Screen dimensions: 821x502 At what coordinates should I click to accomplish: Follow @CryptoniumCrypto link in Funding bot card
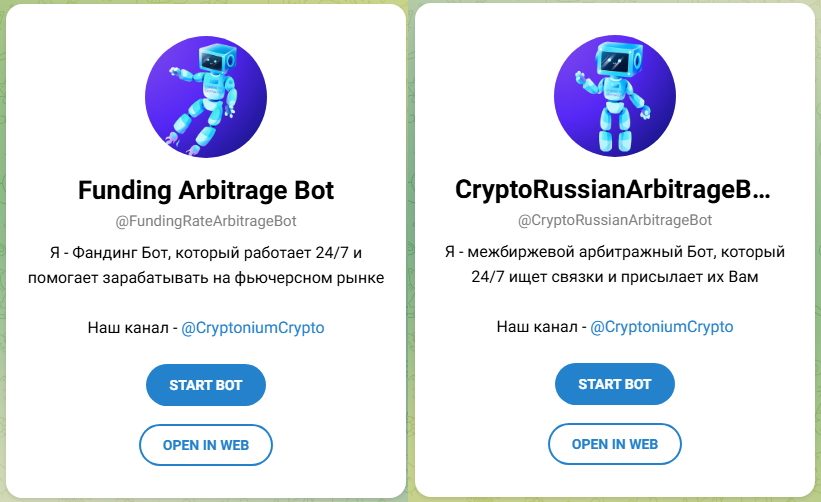(253, 328)
